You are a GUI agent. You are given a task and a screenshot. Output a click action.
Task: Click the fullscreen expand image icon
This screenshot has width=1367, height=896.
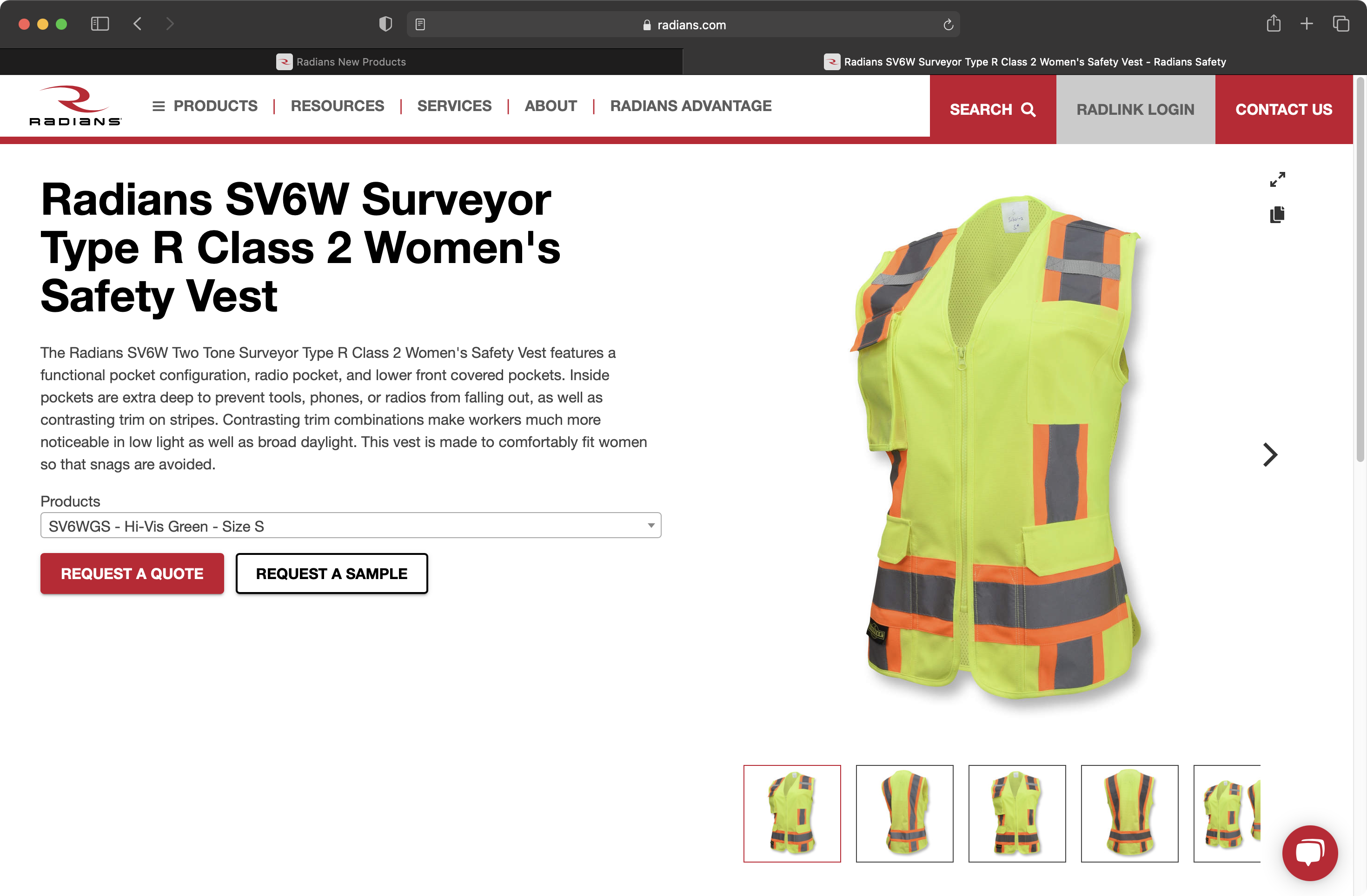click(x=1277, y=180)
